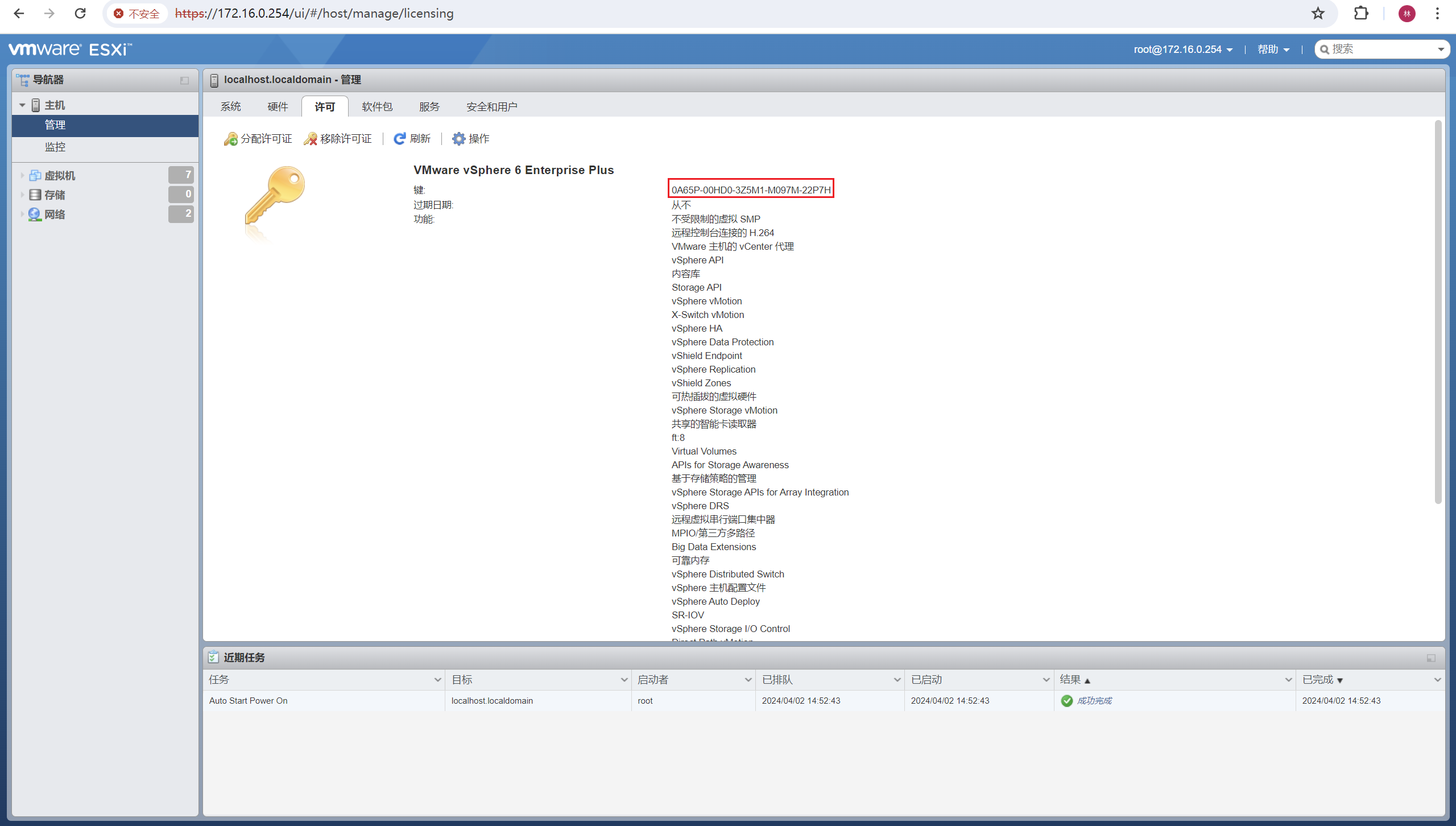Click the Refresh button label
Screen dimensions: 1456x826
[x=420, y=139]
